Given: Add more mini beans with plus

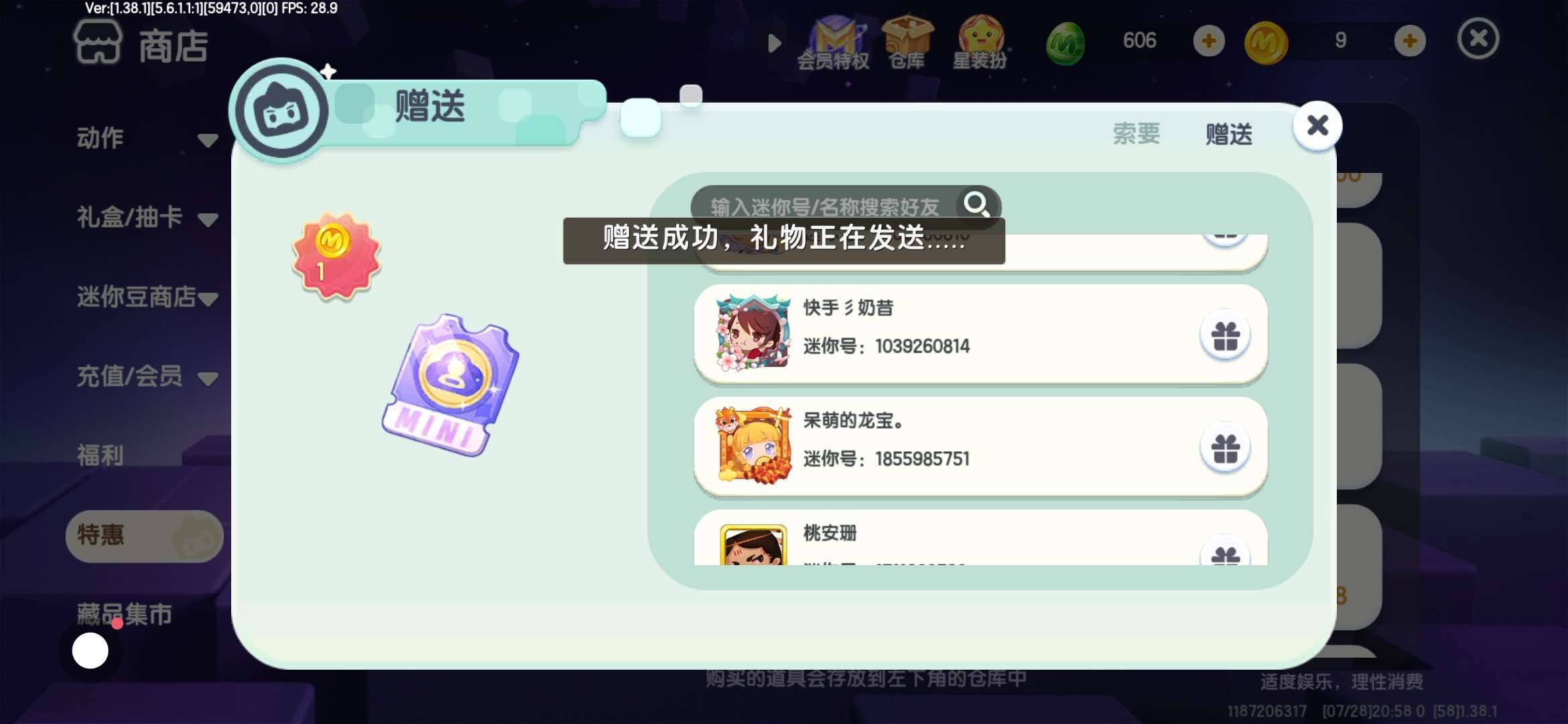Looking at the screenshot, I should click(1209, 41).
